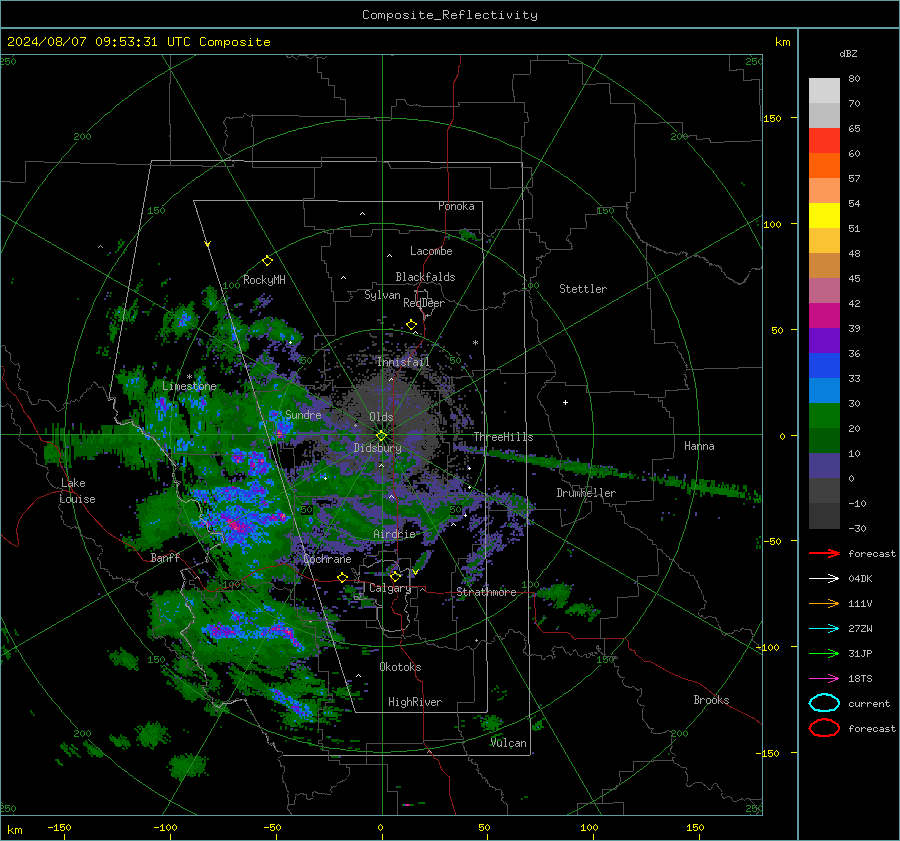This screenshot has height=841, width=900.
Task: Select the green 31JP arrow legend icon
Action: pos(824,653)
